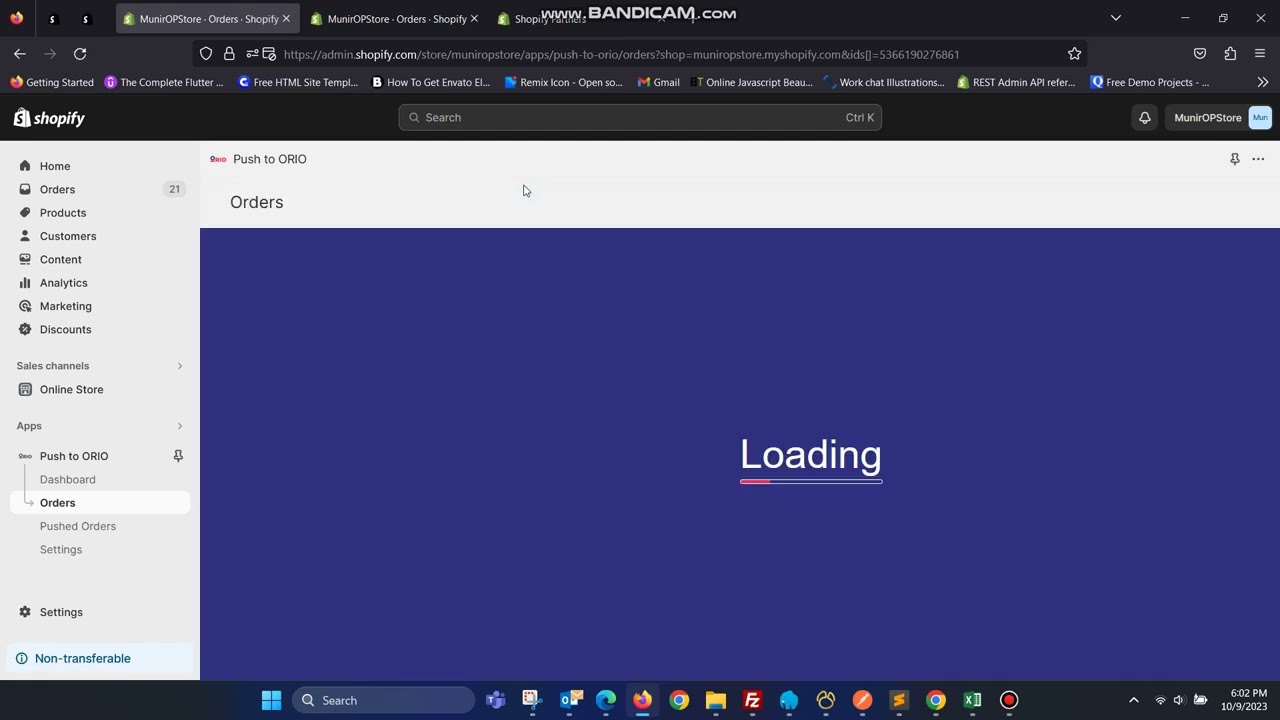
Task: Go back with the browser back arrow
Action: [20, 54]
